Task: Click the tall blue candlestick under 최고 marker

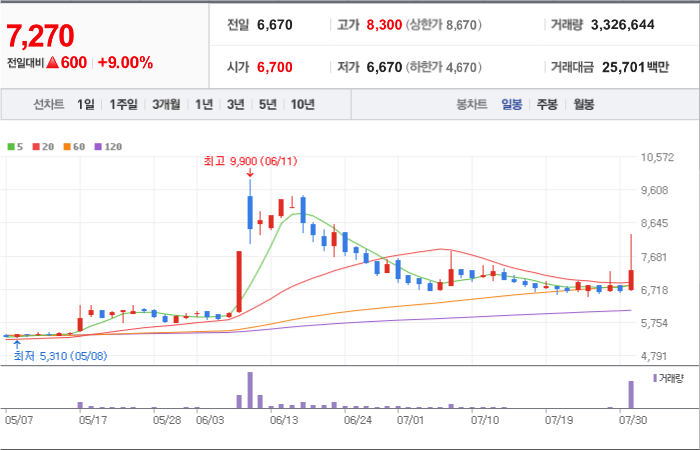Action: (x=250, y=212)
